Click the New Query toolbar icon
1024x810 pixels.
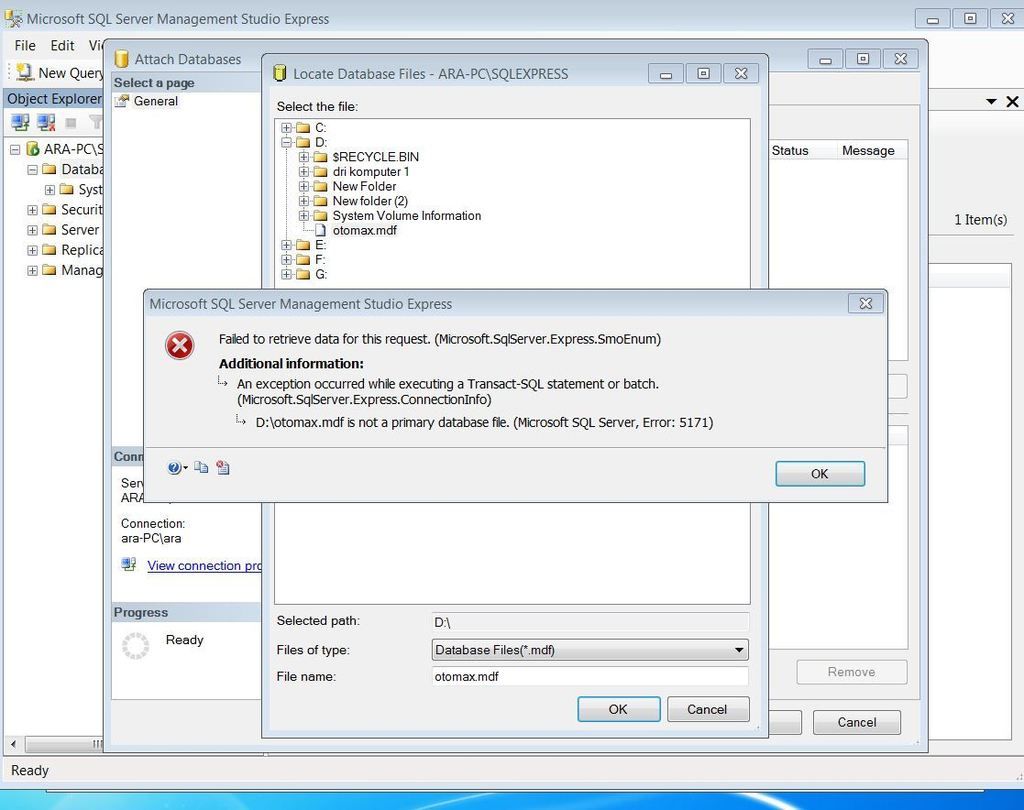(x=24, y=72)
